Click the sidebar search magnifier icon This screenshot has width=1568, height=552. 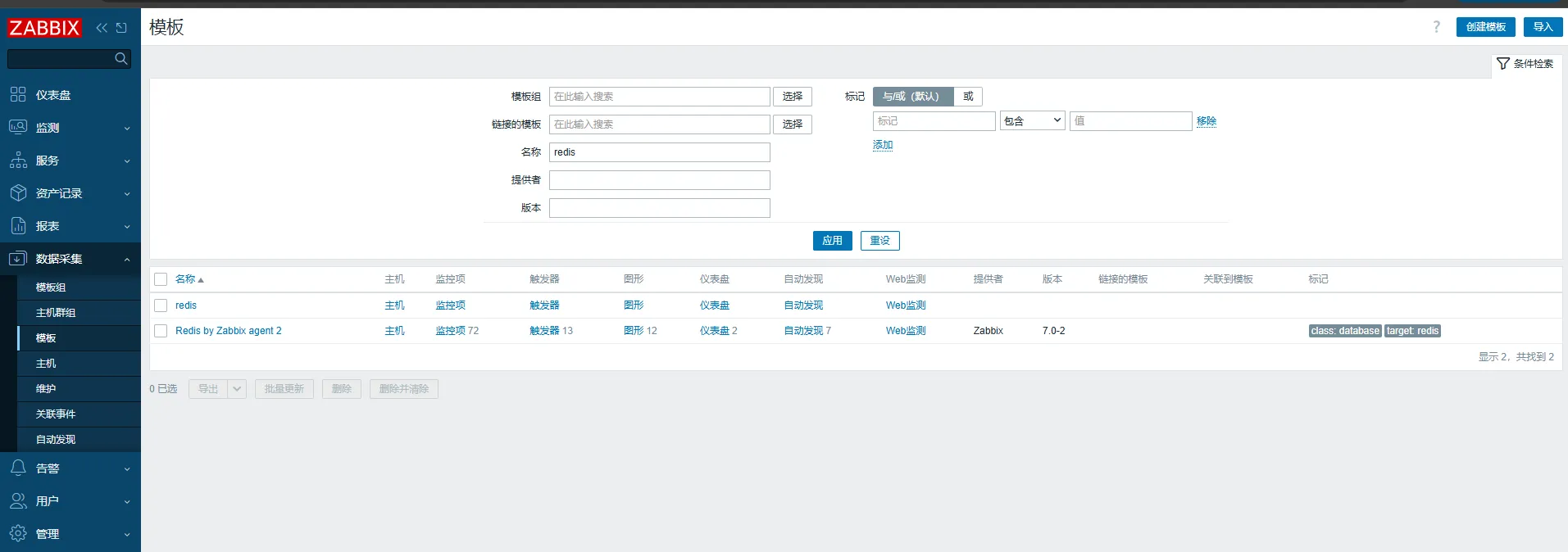pos(121,58)
